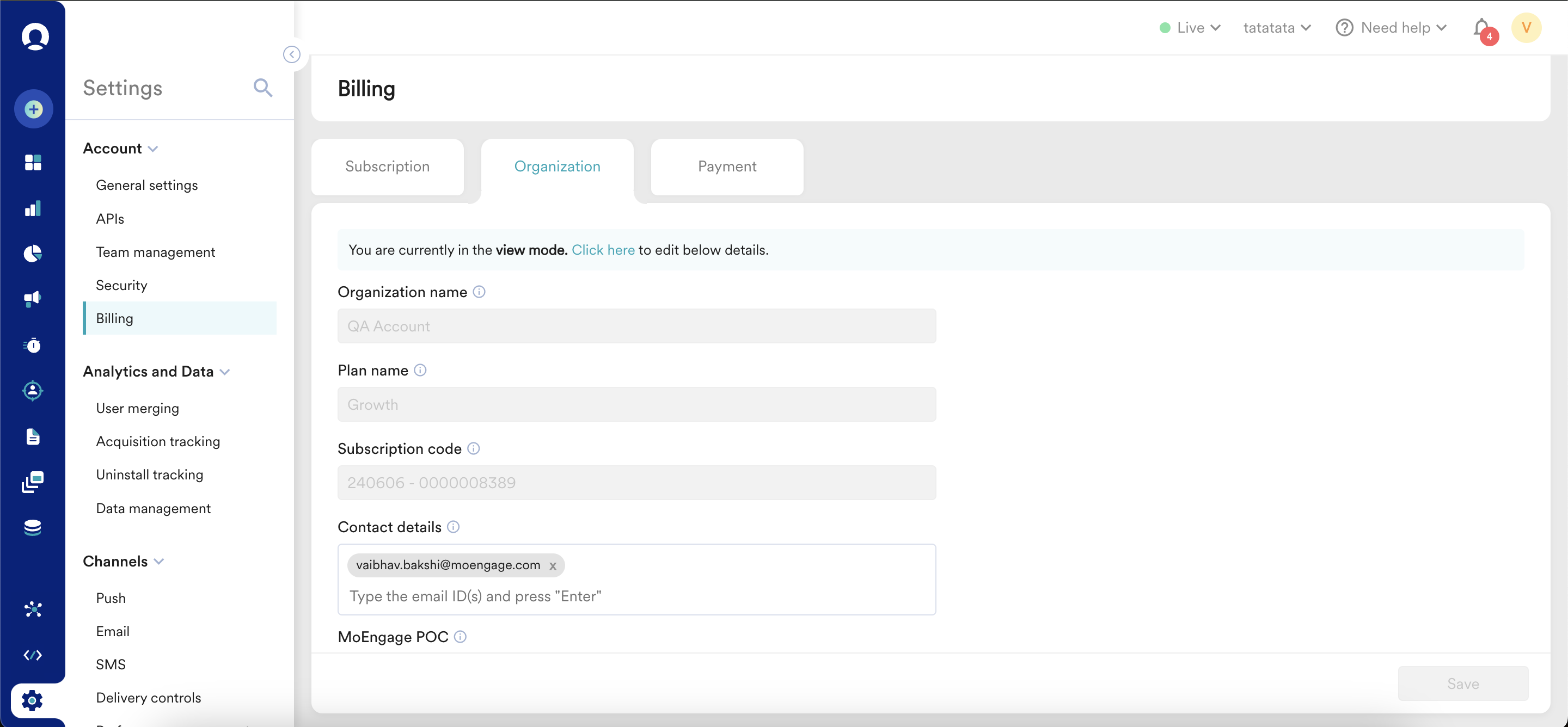Open the notifications bell icon
This screenshot has width=1568, height=727.
coord(1481,27)
